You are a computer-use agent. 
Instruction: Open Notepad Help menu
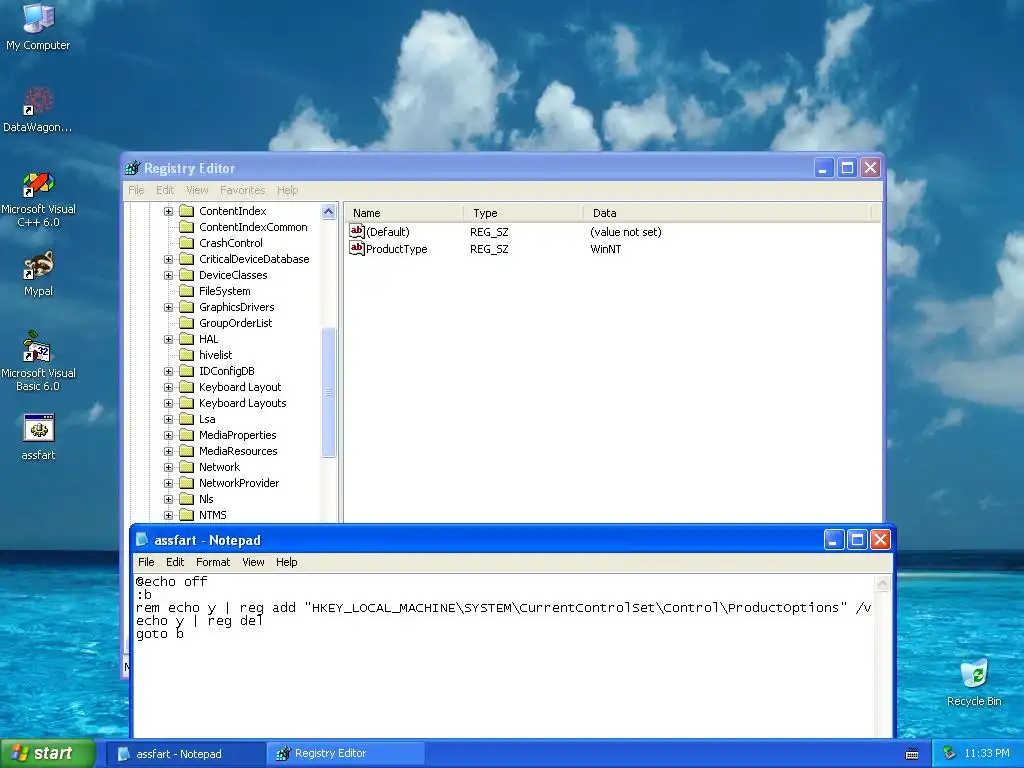[287, 562]
